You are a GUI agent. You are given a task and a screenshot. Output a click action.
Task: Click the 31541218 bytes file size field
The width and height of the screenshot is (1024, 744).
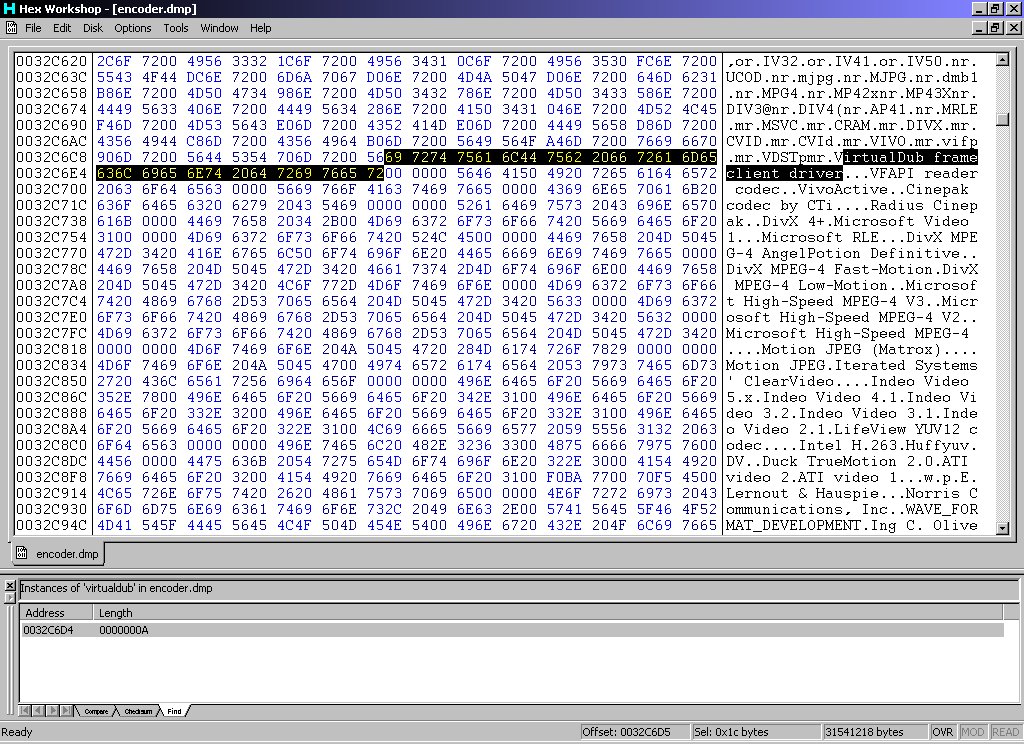875,732
